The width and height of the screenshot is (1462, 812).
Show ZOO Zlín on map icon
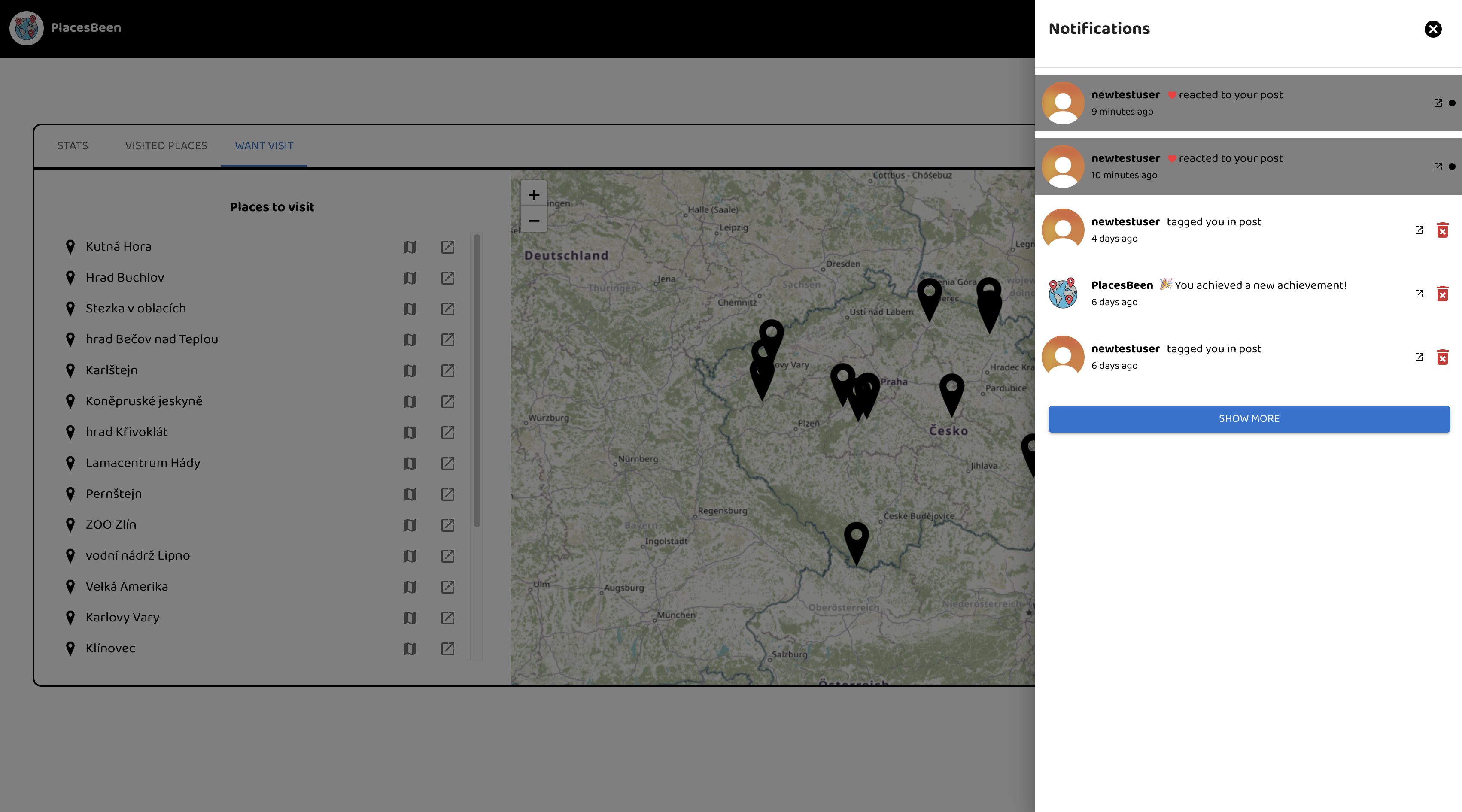(x=410, y=525)
